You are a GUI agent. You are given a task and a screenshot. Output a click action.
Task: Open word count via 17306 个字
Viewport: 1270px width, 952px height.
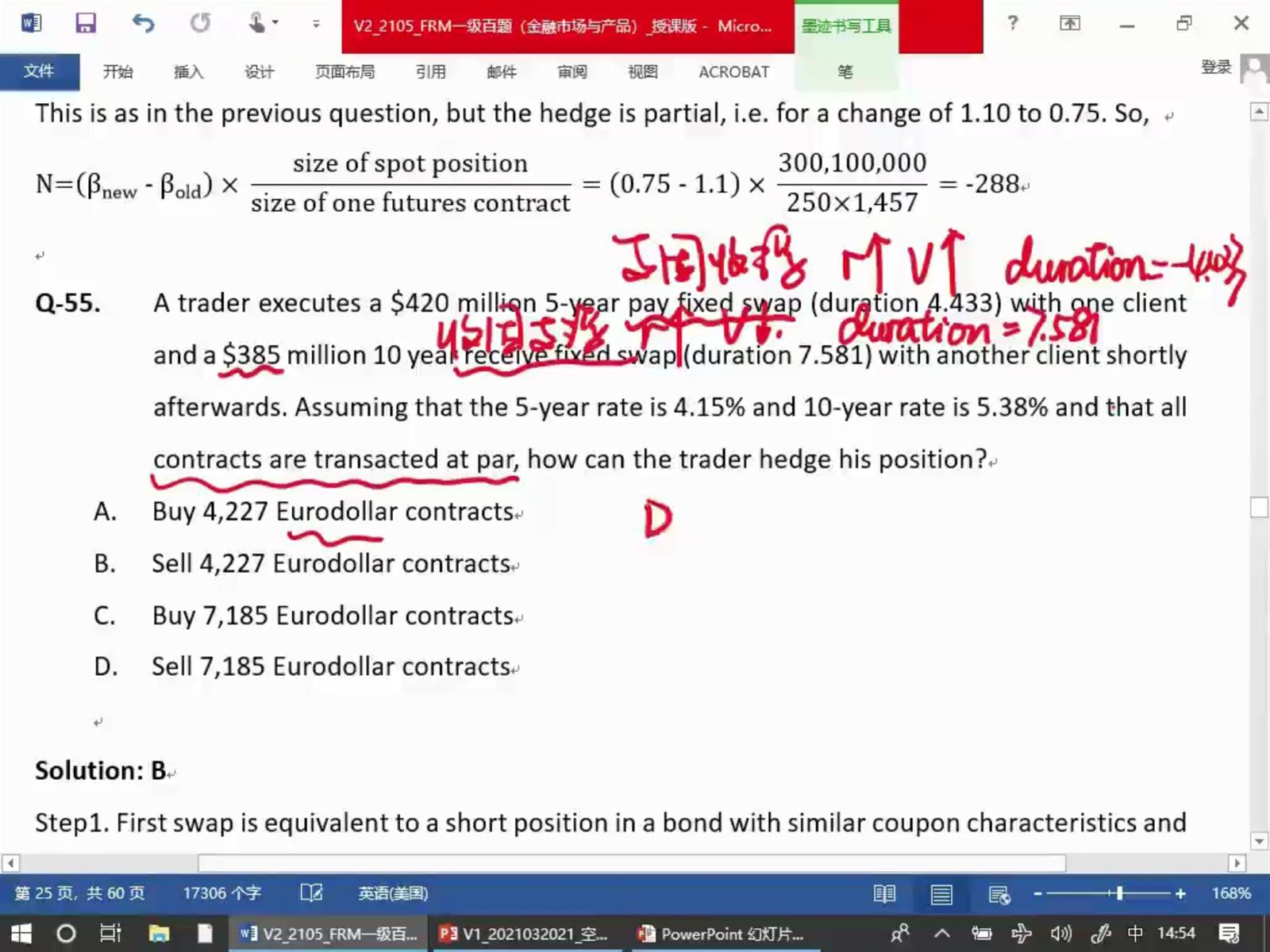[x=222, y=893]
